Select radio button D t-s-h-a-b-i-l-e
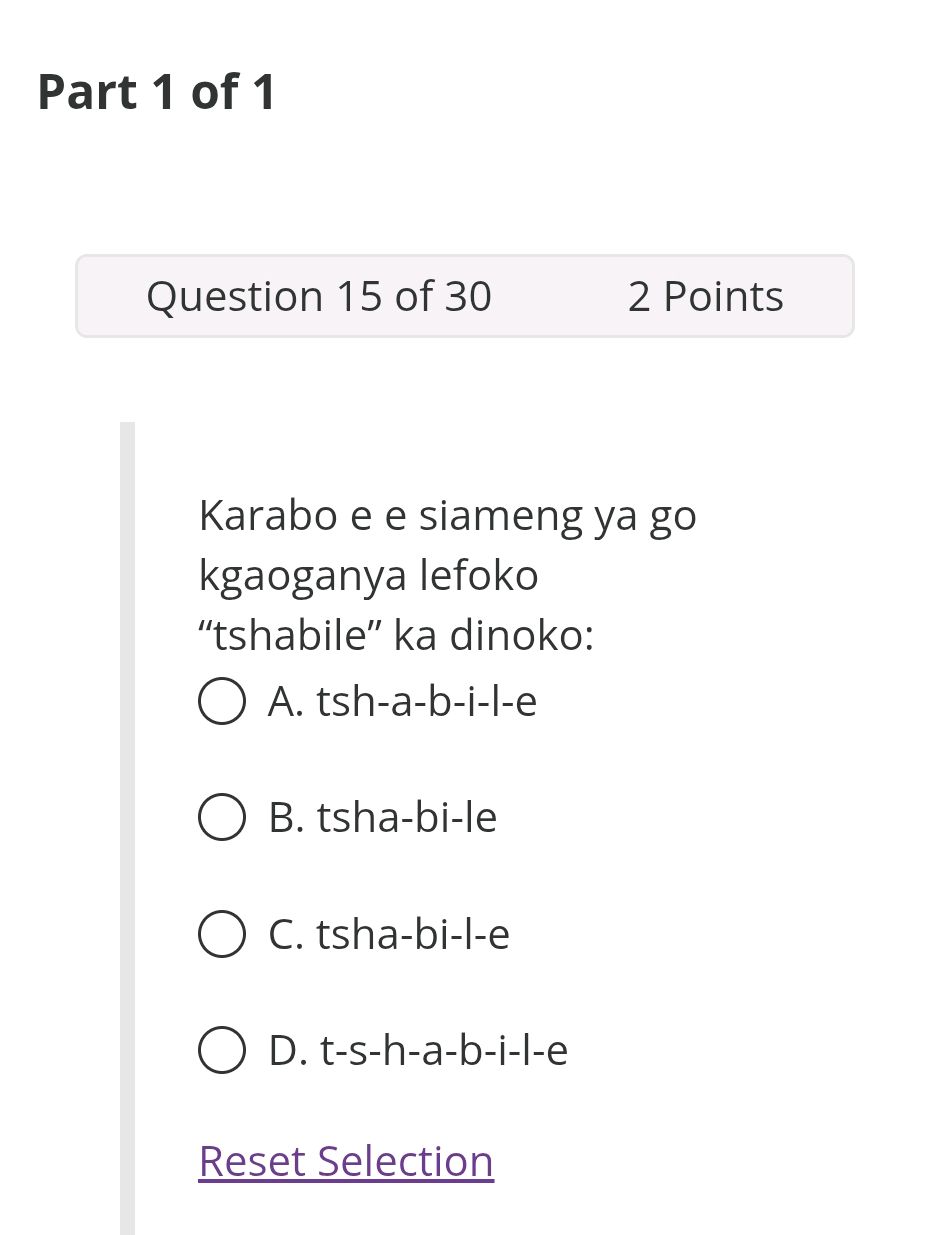The image size is (951, 1235). [x=222, y=1050]
